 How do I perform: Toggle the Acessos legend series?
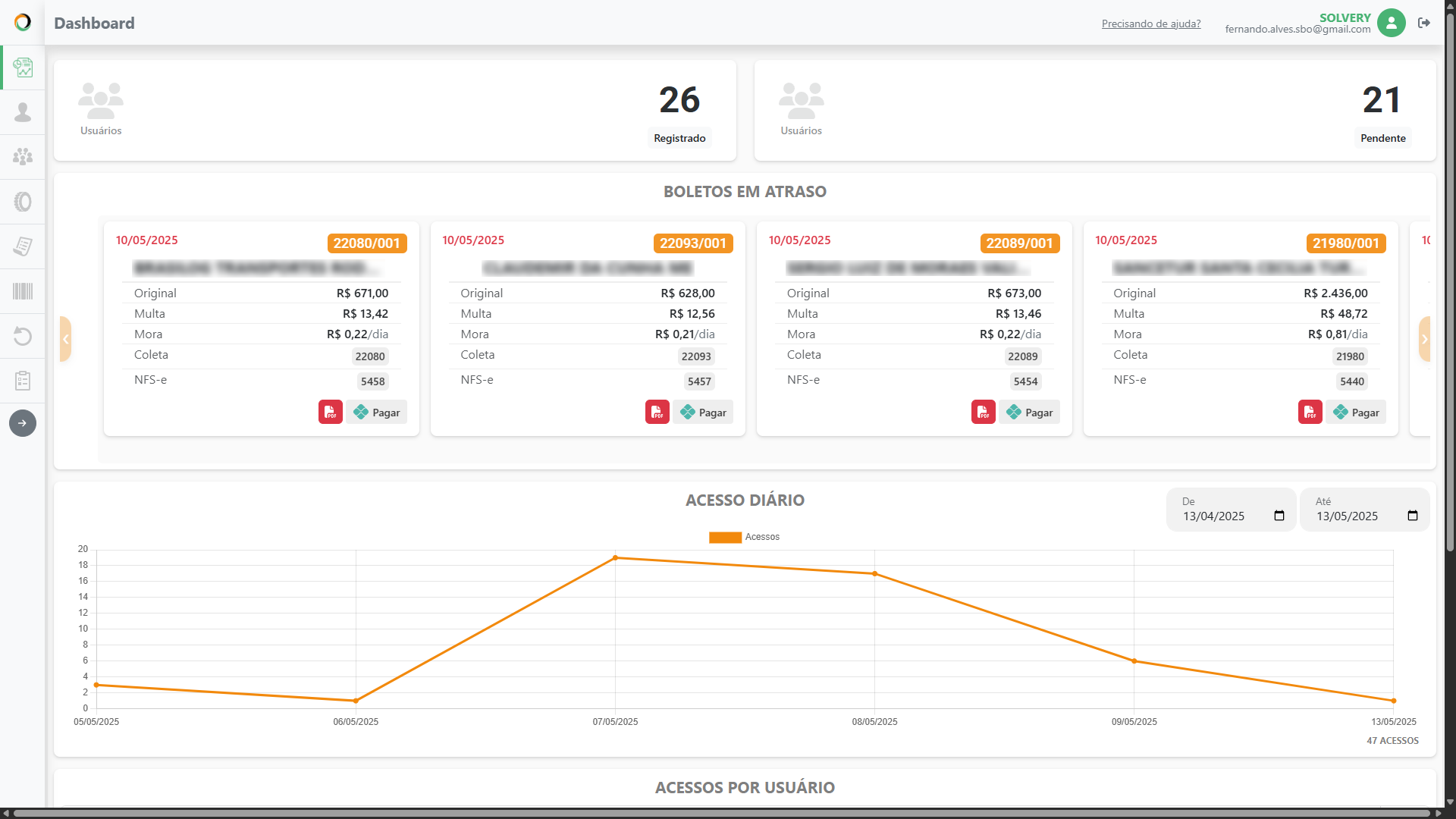point(744,537)
